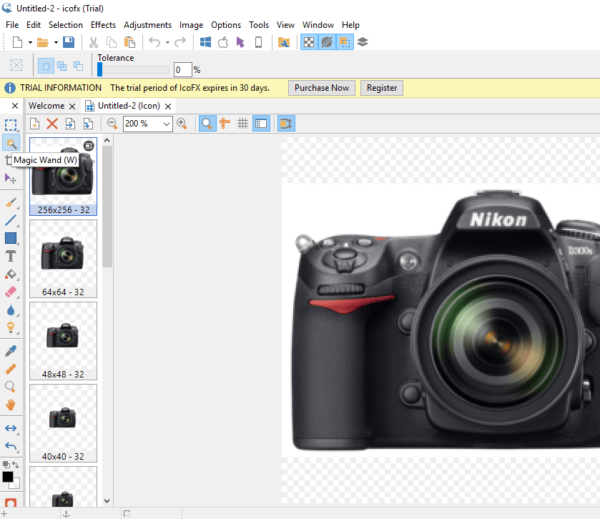
Task: Switch to the Welcome tab
Action: point(46,106)
